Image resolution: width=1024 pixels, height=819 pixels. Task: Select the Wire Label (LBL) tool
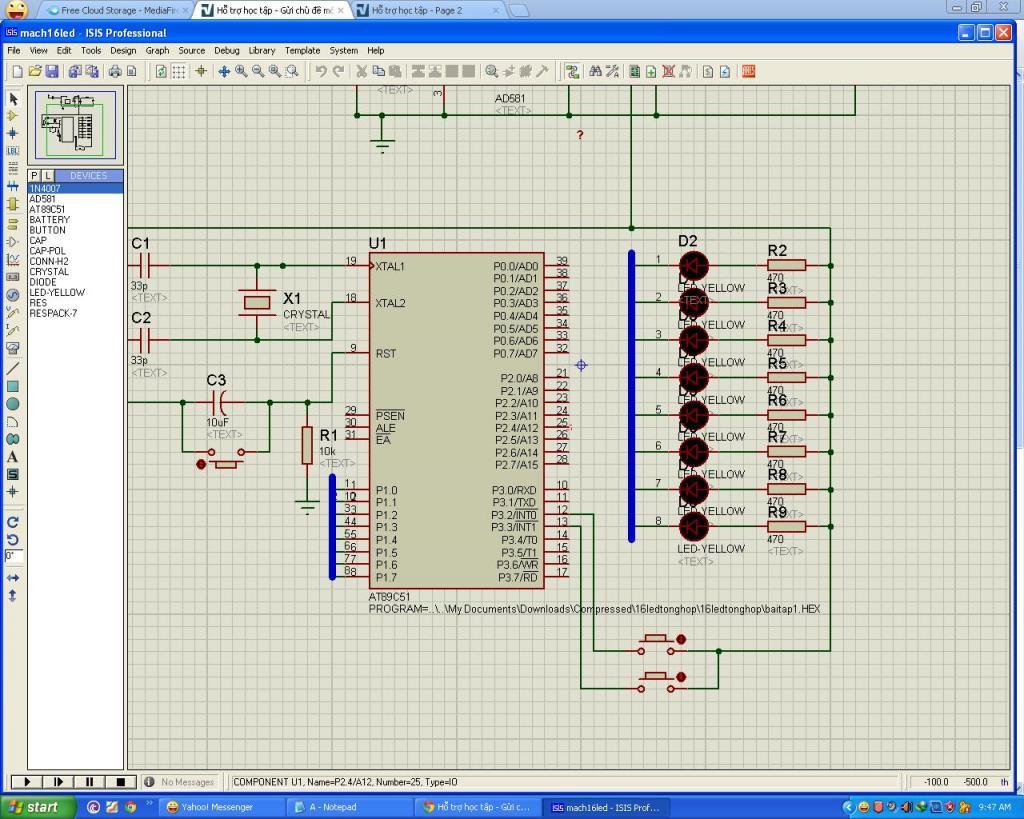(13, 151)
